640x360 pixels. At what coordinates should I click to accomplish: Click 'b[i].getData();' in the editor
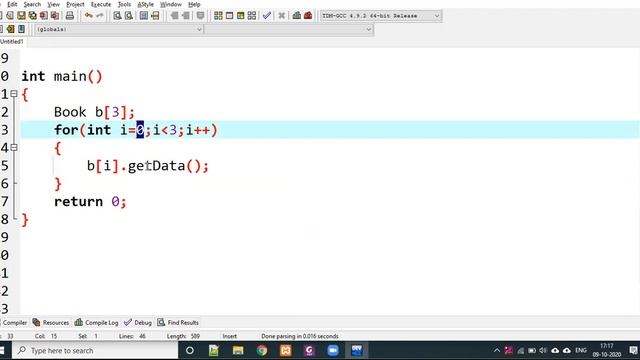point(148,166)
